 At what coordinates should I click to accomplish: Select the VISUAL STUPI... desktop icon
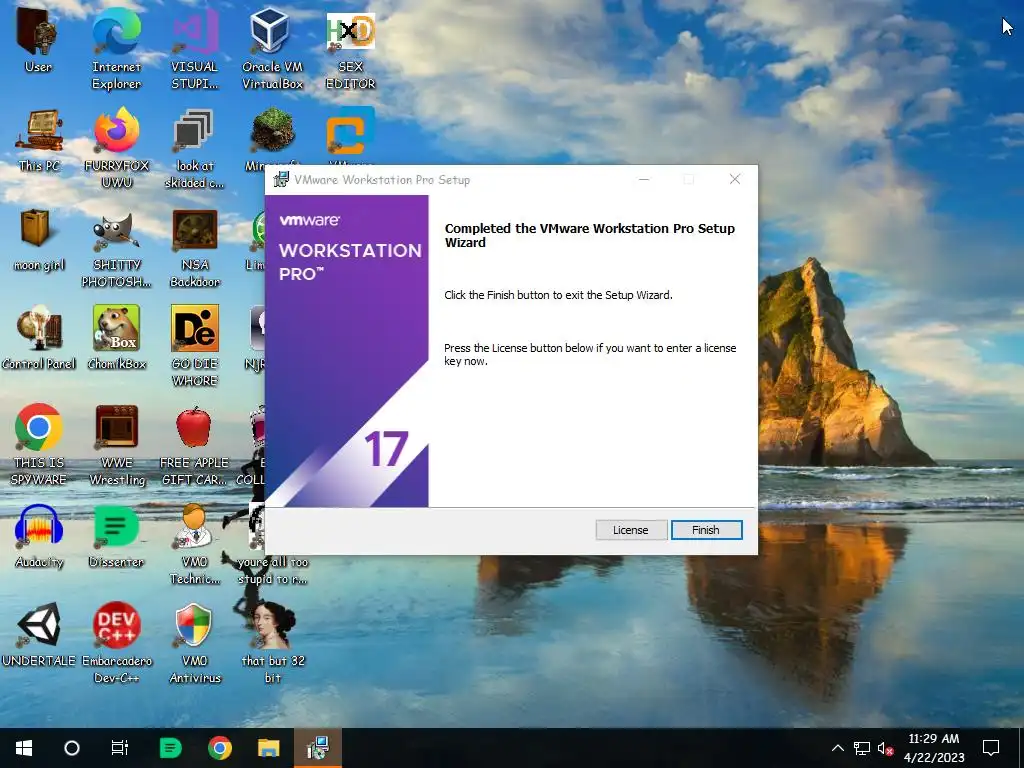(194, 50)
